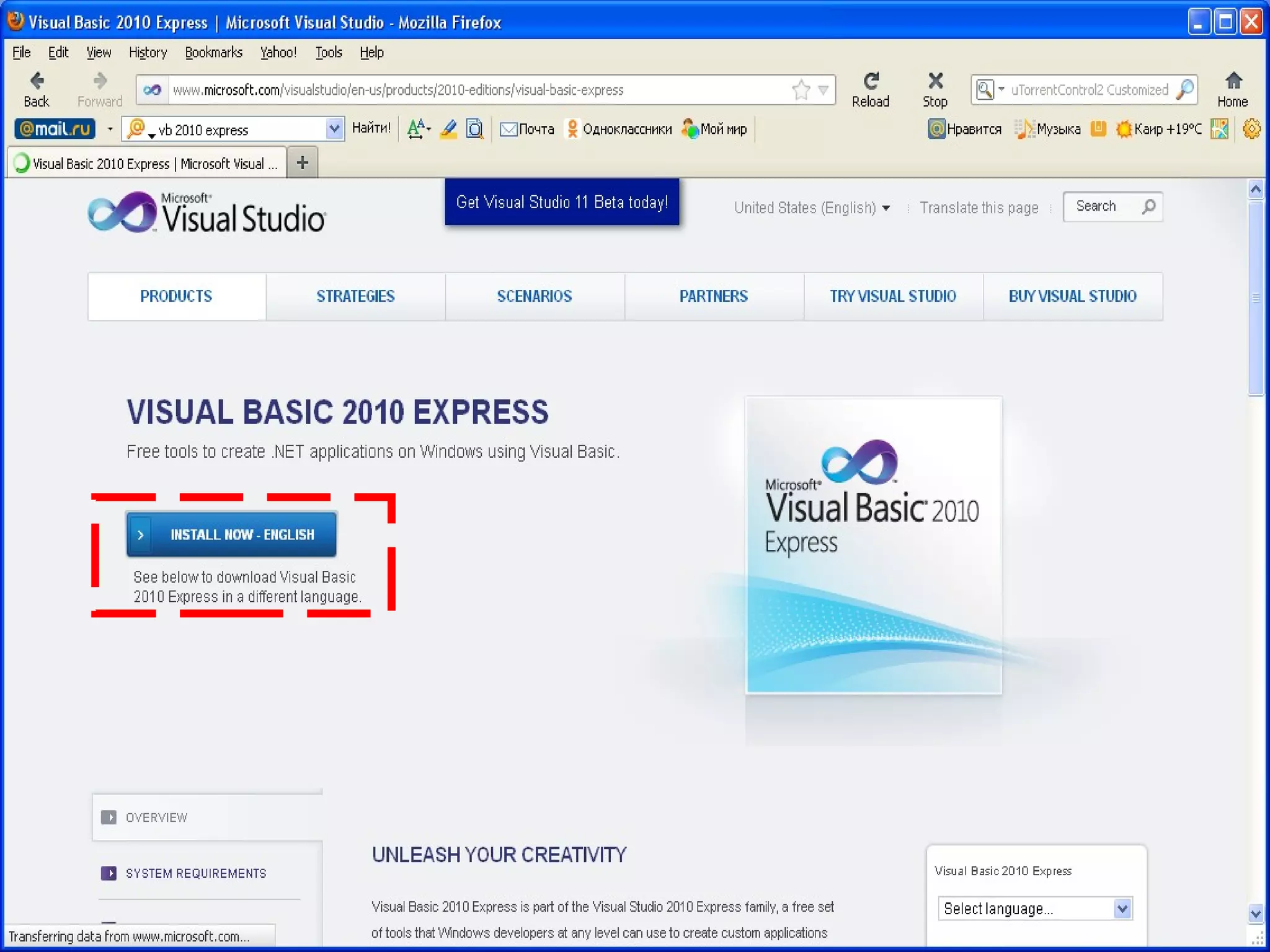Click Get Visual Studio 11 Beta today banner
Image resolution: width=1270 pixels, height=952 pixels.
tap(562, 202)
